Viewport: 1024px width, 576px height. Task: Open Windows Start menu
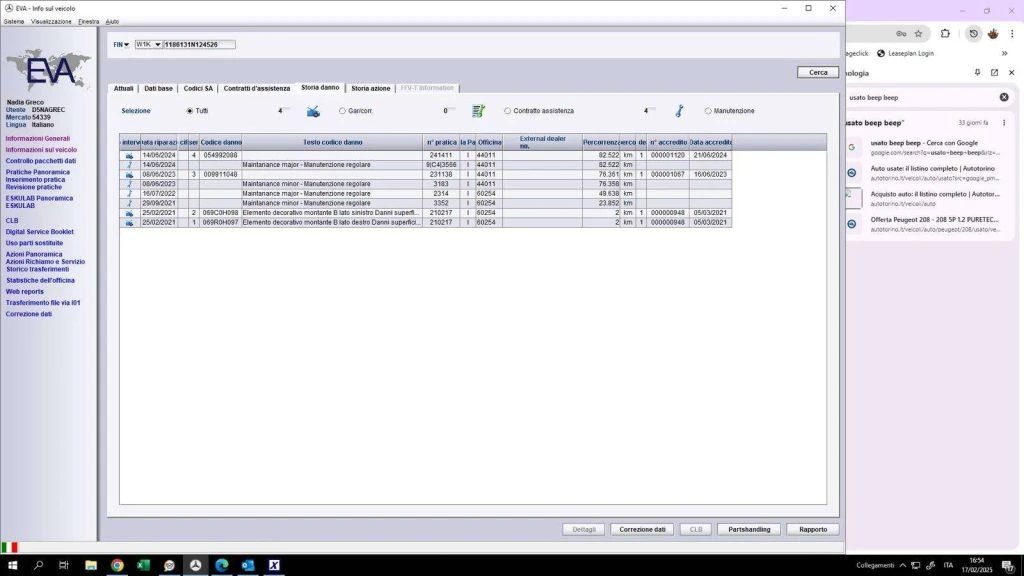tap(12, 565)
